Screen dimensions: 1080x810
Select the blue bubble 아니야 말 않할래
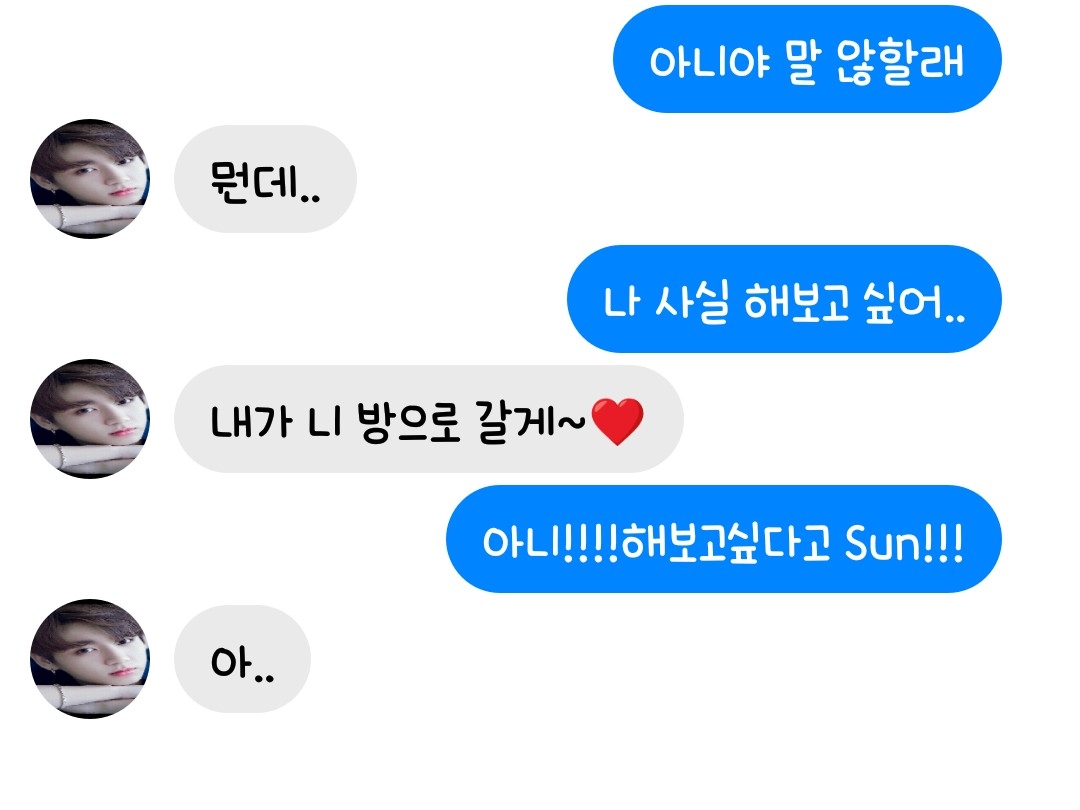[x=807, y=59]
